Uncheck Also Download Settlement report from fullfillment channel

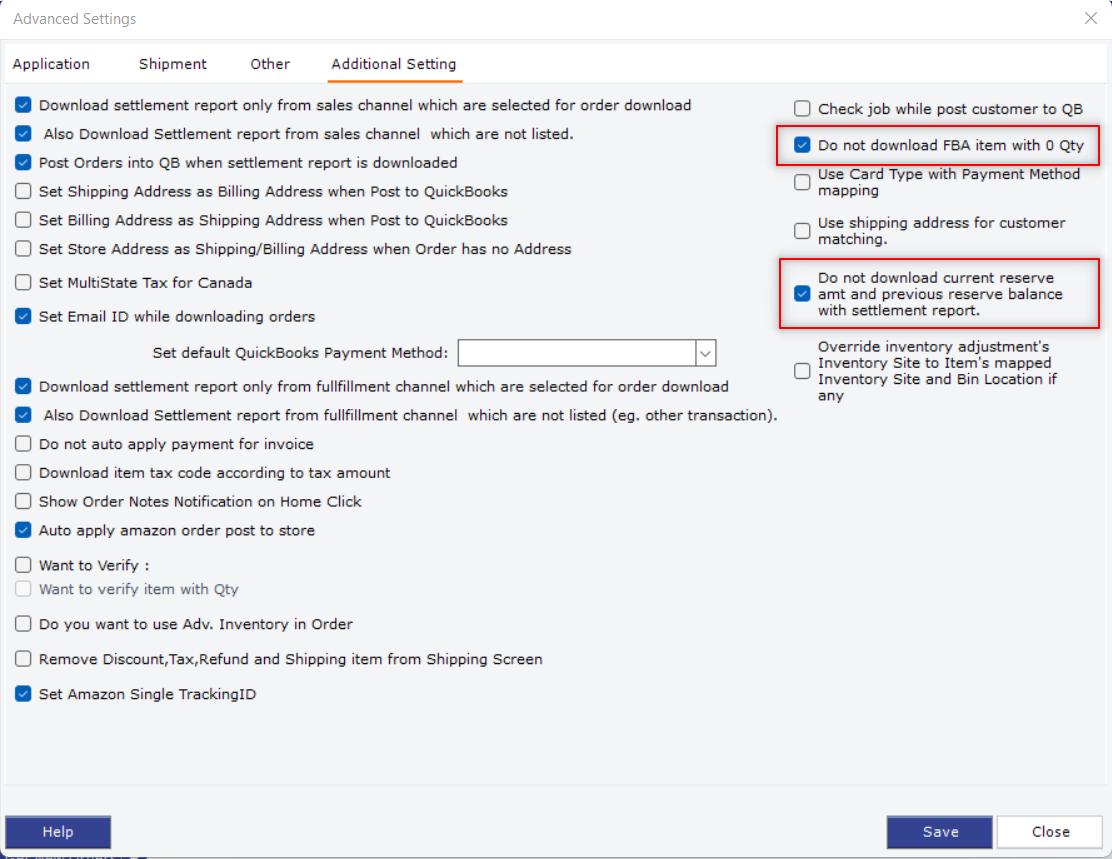[23, 415]
